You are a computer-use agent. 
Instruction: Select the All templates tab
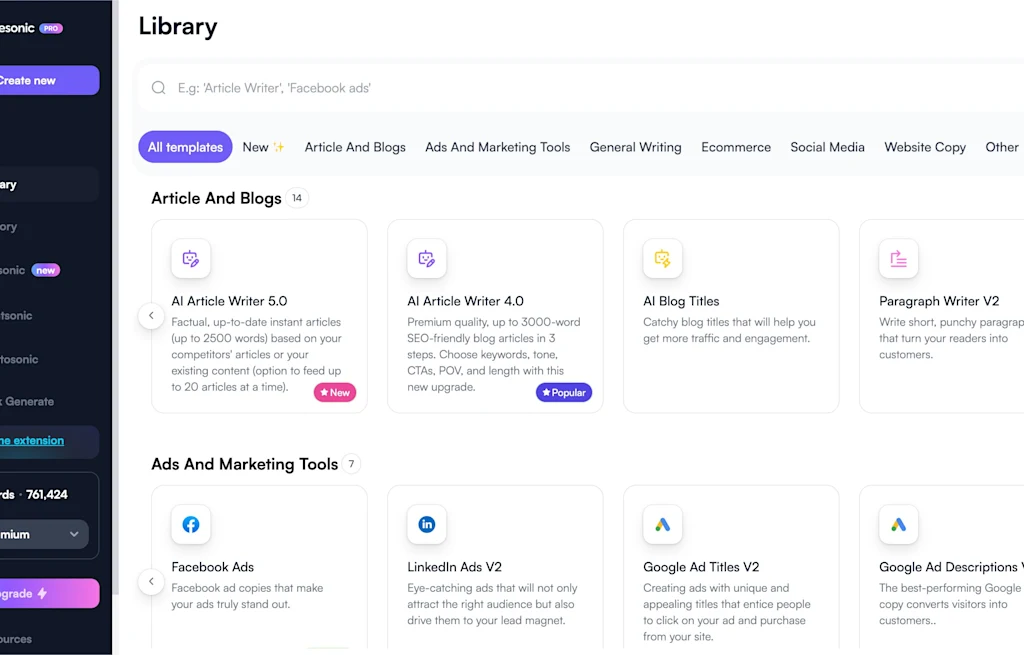coord(185,147)
